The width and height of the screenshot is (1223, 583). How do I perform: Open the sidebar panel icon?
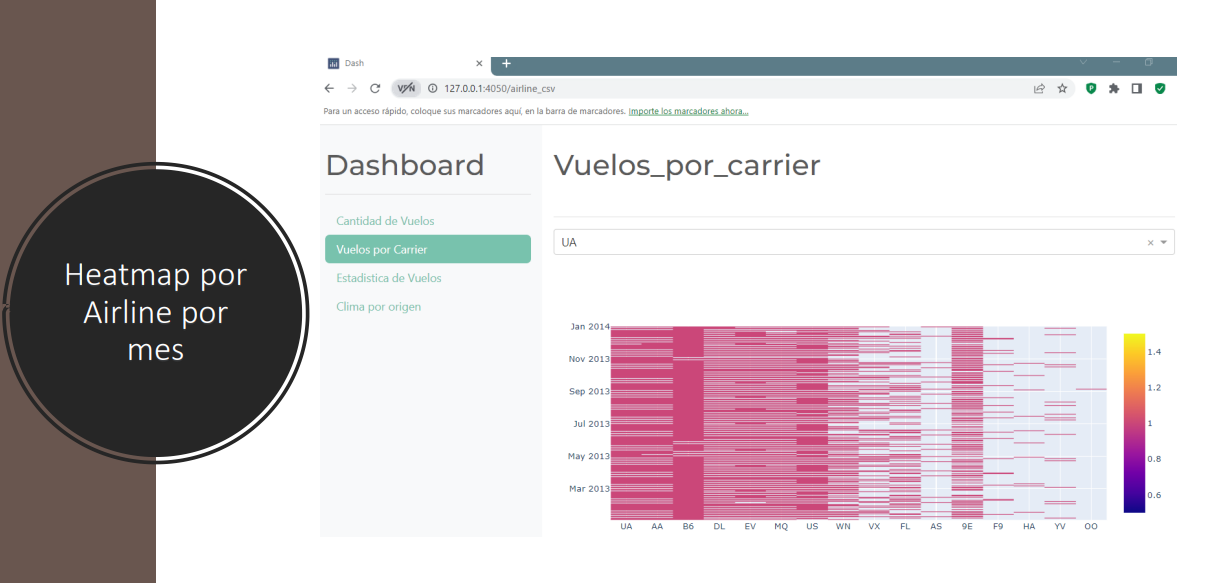[x=1136, y=88]
